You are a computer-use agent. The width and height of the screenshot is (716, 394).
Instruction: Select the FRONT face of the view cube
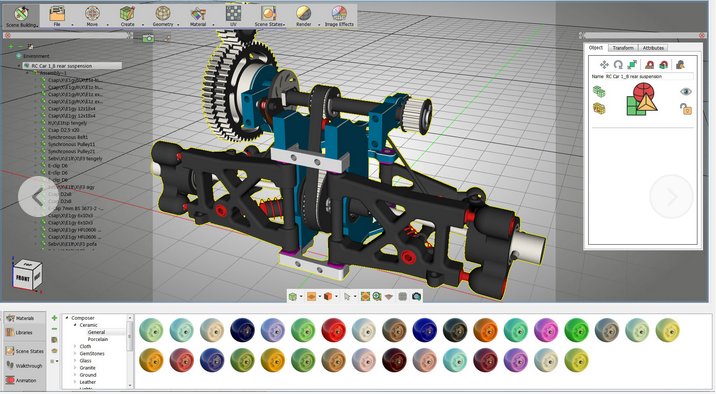point(23,278)
